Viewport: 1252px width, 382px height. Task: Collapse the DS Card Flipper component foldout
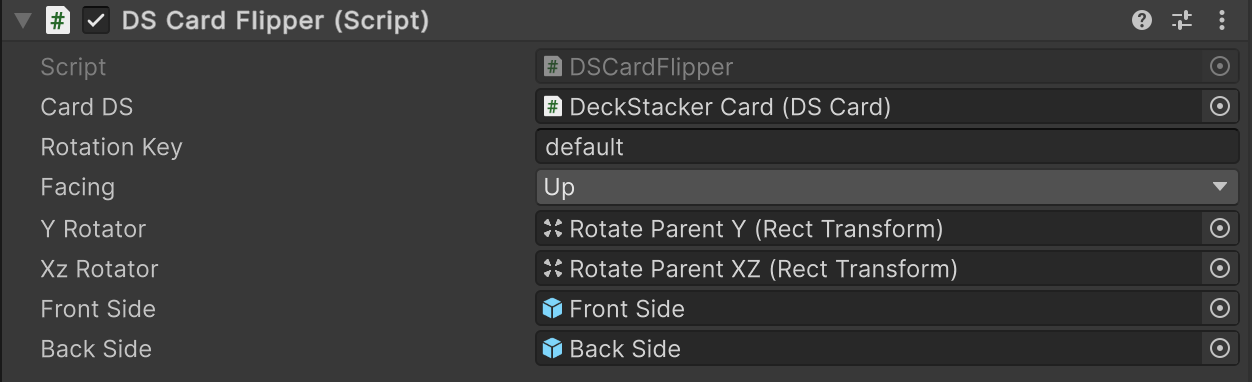[23, 21]
